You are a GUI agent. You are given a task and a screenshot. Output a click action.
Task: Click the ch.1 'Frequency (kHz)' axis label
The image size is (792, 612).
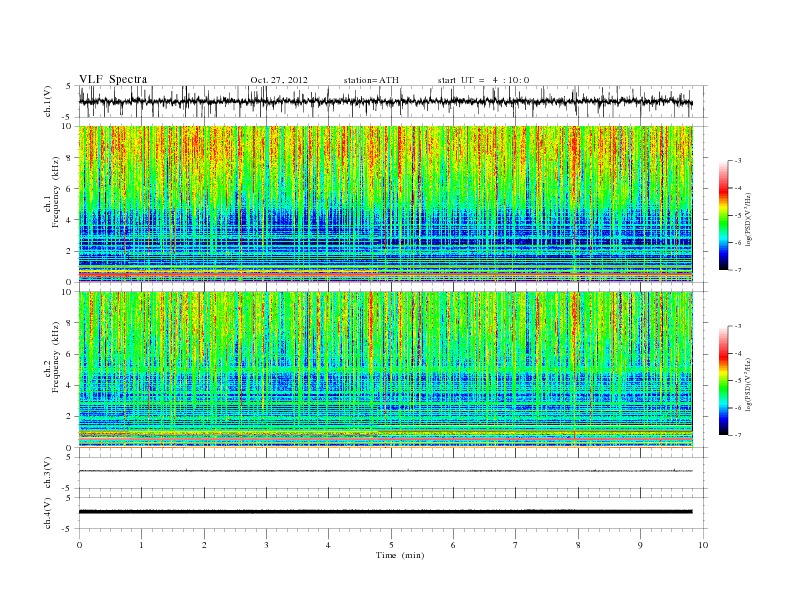tap(56, 192)
